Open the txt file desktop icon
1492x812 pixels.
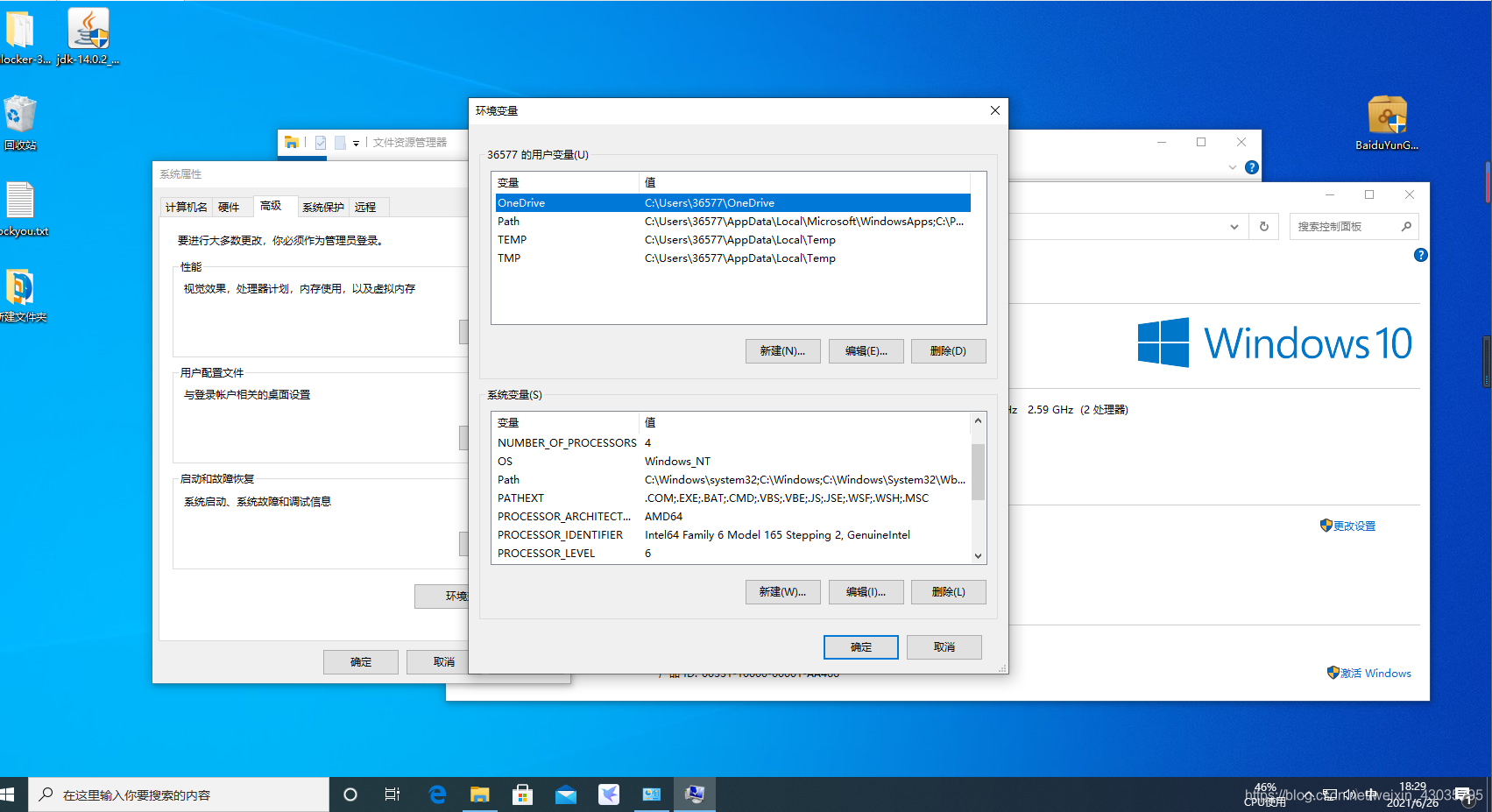(x=21, y=208)
